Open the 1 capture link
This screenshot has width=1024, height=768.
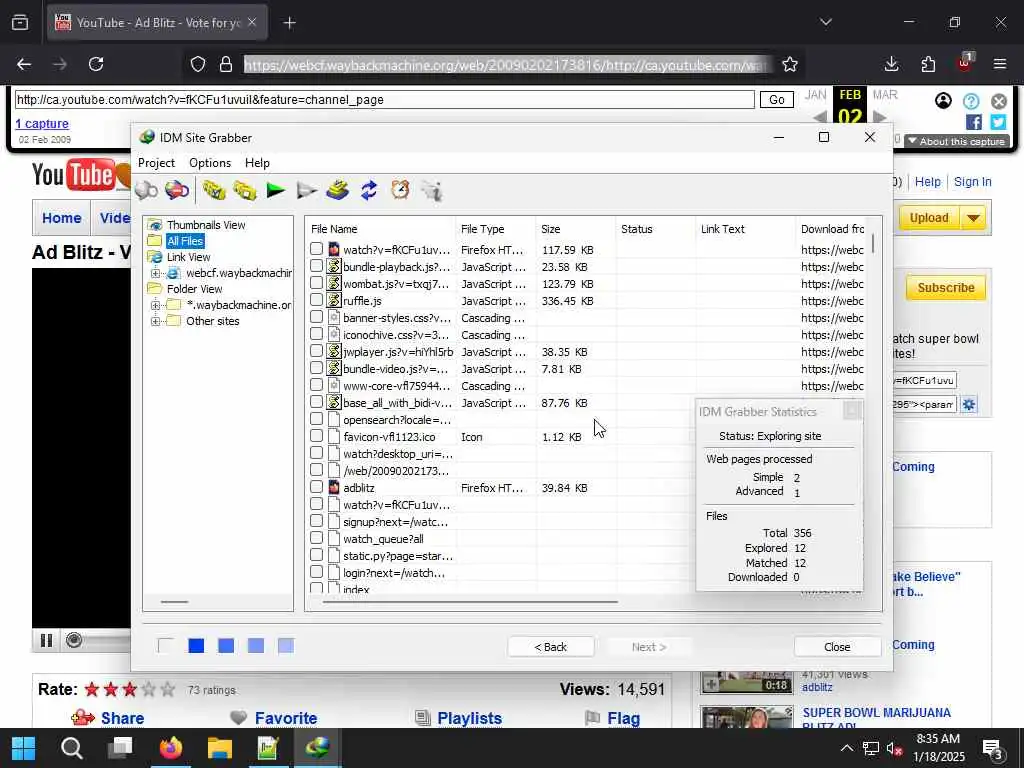click(x=42, y=123)
